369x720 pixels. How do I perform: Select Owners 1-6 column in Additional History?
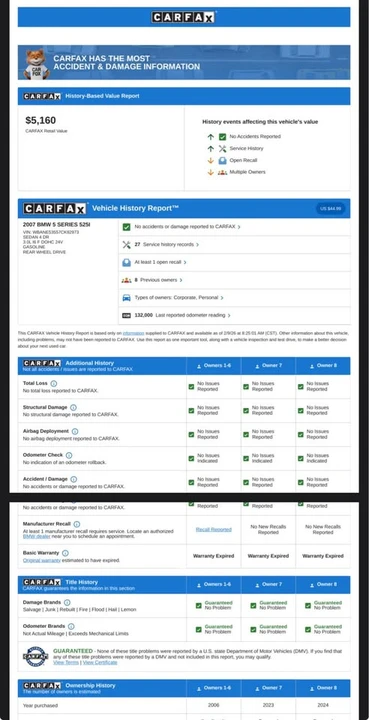point(213,366)
